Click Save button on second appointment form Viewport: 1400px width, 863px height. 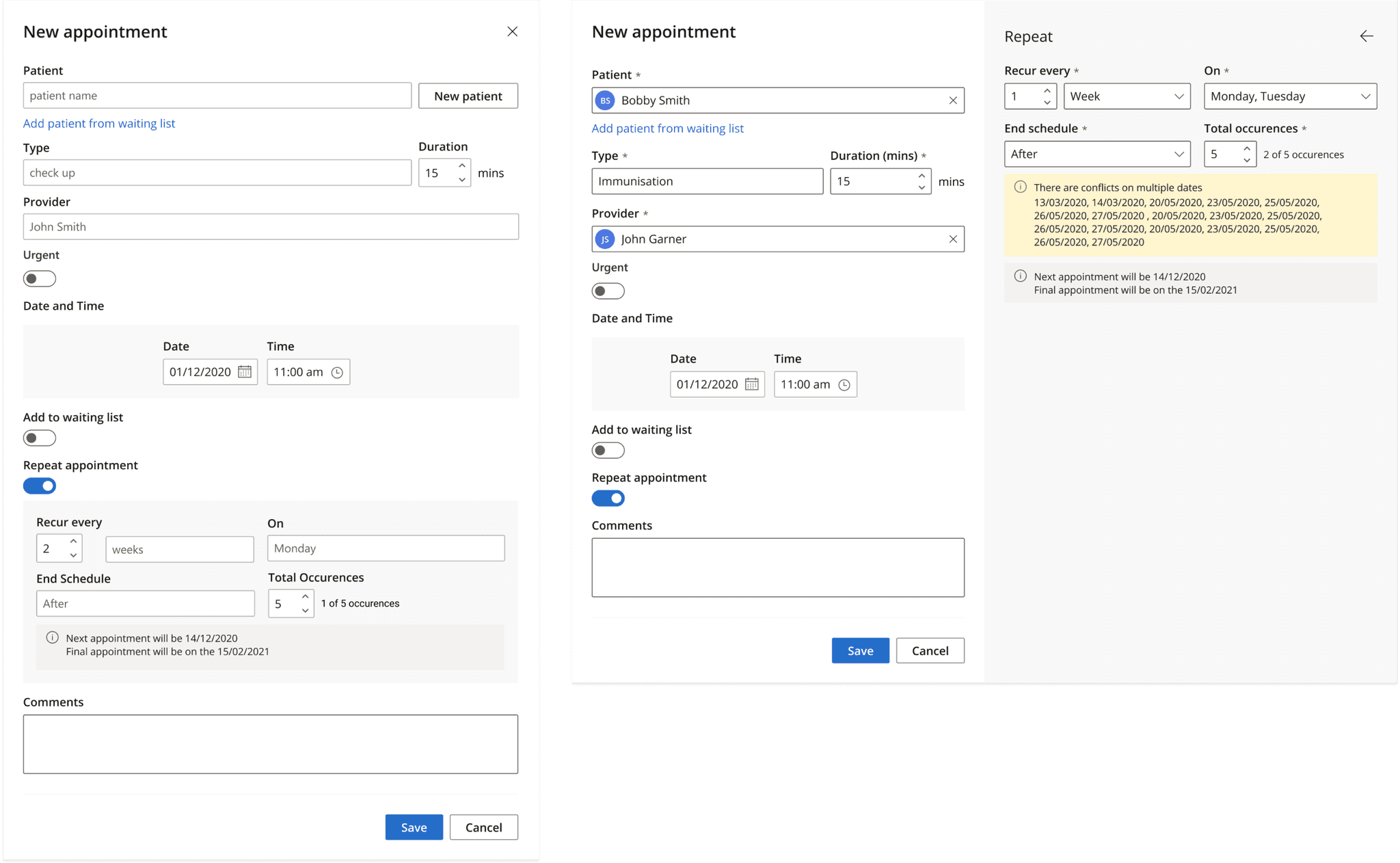[859, 651]
